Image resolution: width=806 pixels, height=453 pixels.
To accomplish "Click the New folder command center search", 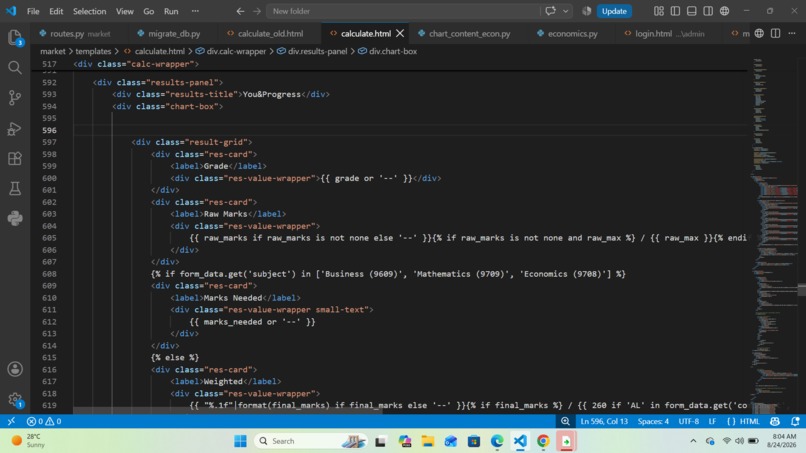I will point(402,11).
